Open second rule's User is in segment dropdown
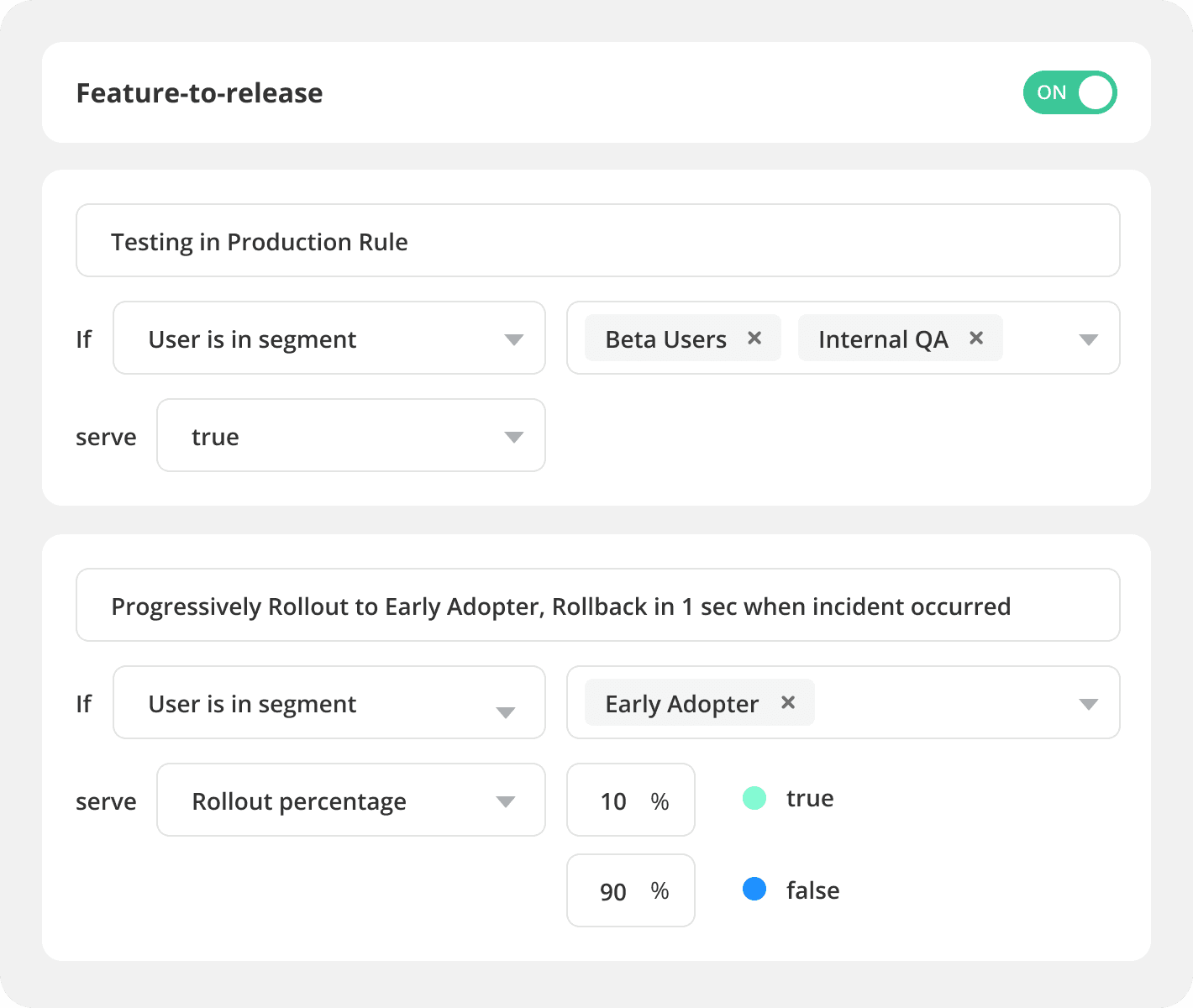Viewport: 1193px width, 1008px height. [329, 703]
